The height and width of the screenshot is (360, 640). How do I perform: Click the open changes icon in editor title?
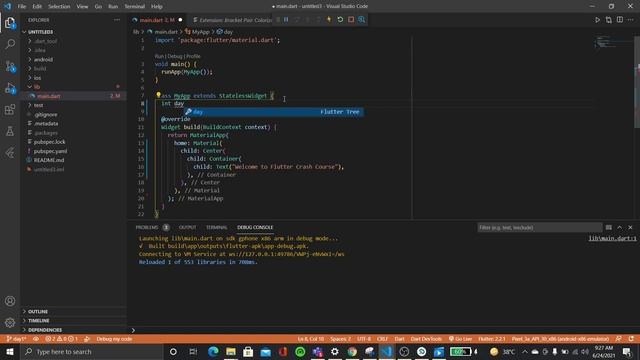(x=609, y=20)
